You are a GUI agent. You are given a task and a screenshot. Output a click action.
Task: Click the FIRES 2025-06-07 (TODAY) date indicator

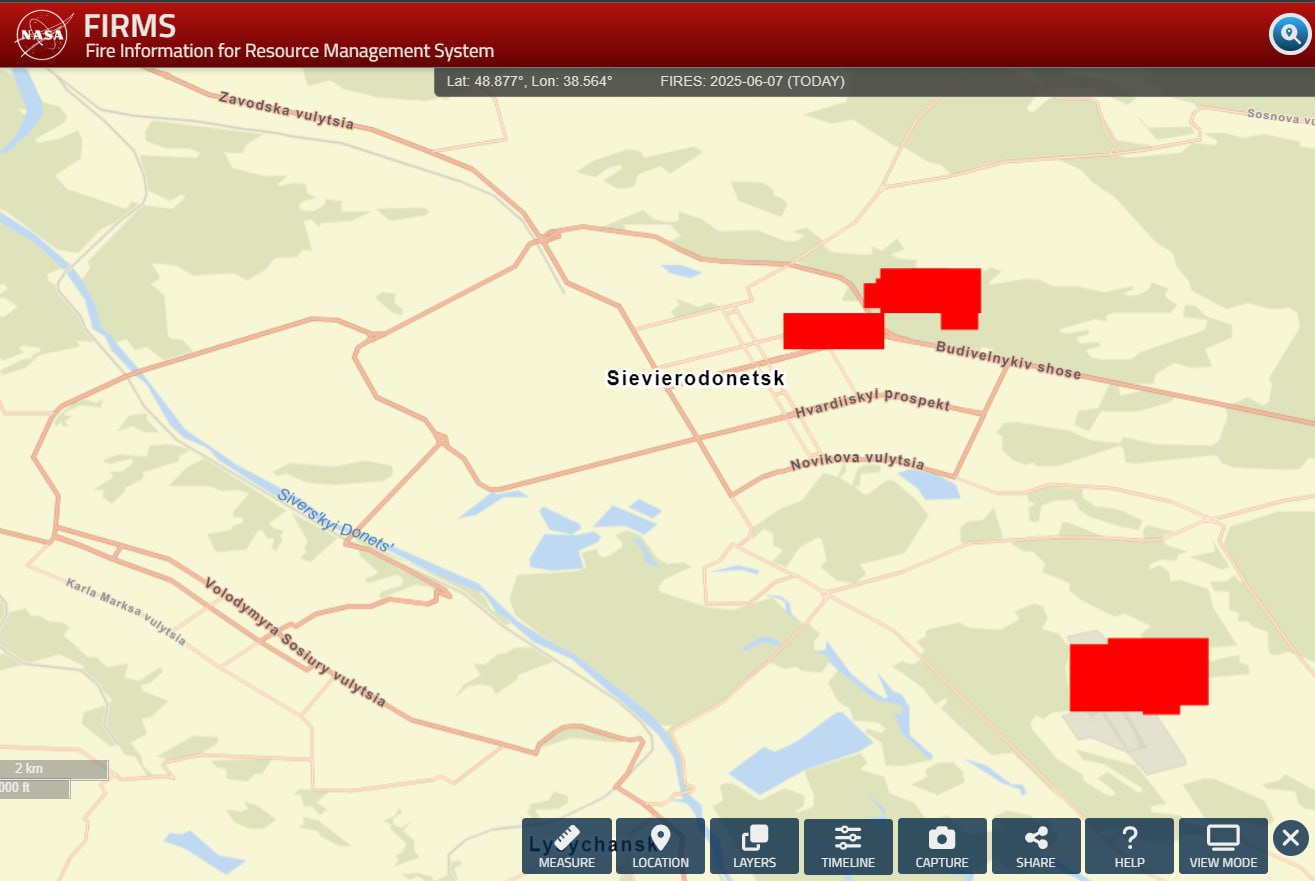752,81
